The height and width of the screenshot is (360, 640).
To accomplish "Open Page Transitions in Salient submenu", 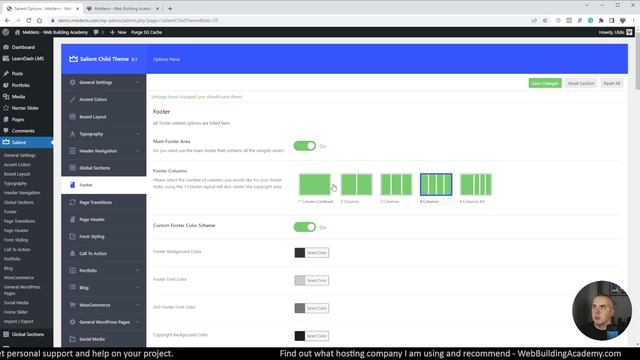I will tap(19, 221).
